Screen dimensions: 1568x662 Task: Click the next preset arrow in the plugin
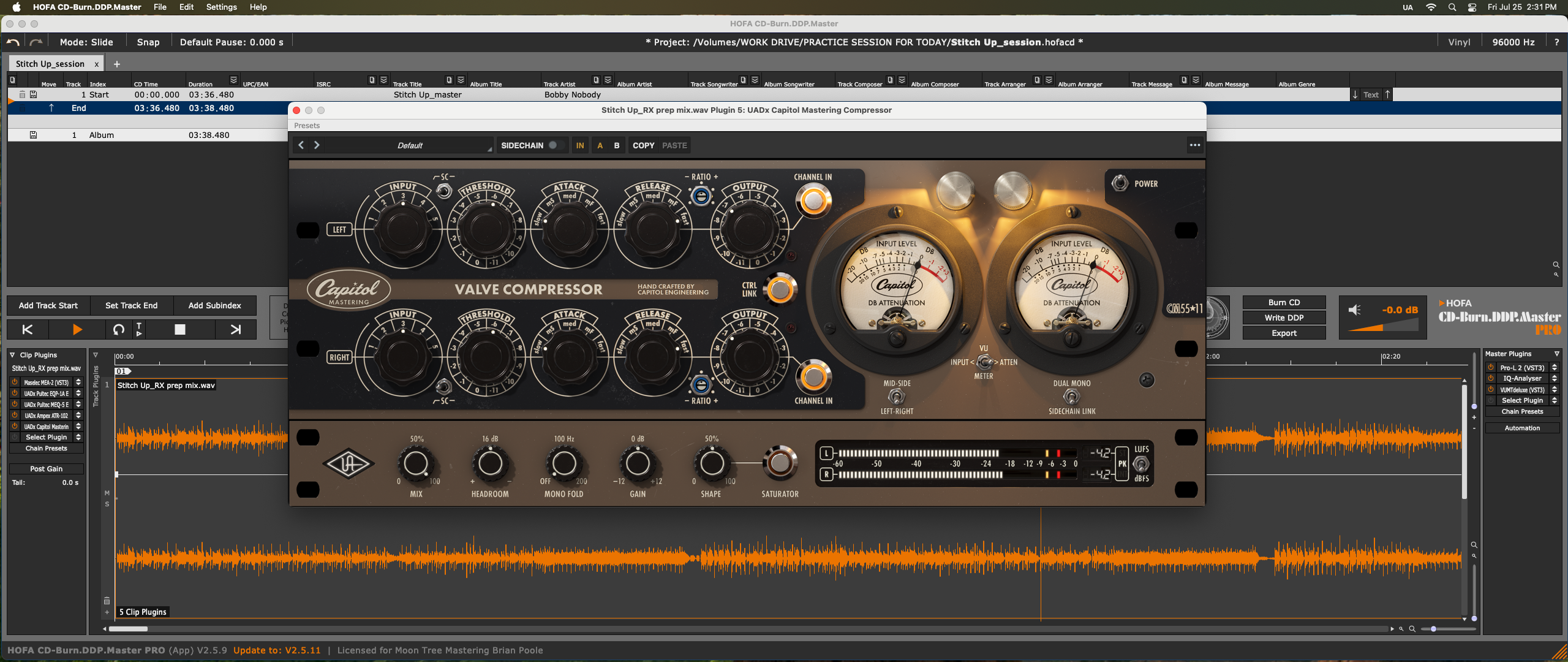pyautogui.click(x=317, y=145)
